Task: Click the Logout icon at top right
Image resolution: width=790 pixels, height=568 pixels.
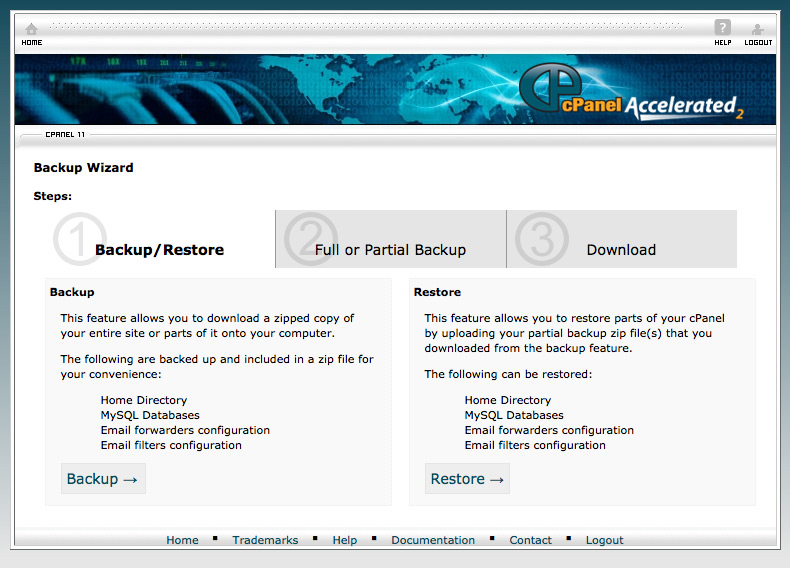Action: [x=758, y=29]
